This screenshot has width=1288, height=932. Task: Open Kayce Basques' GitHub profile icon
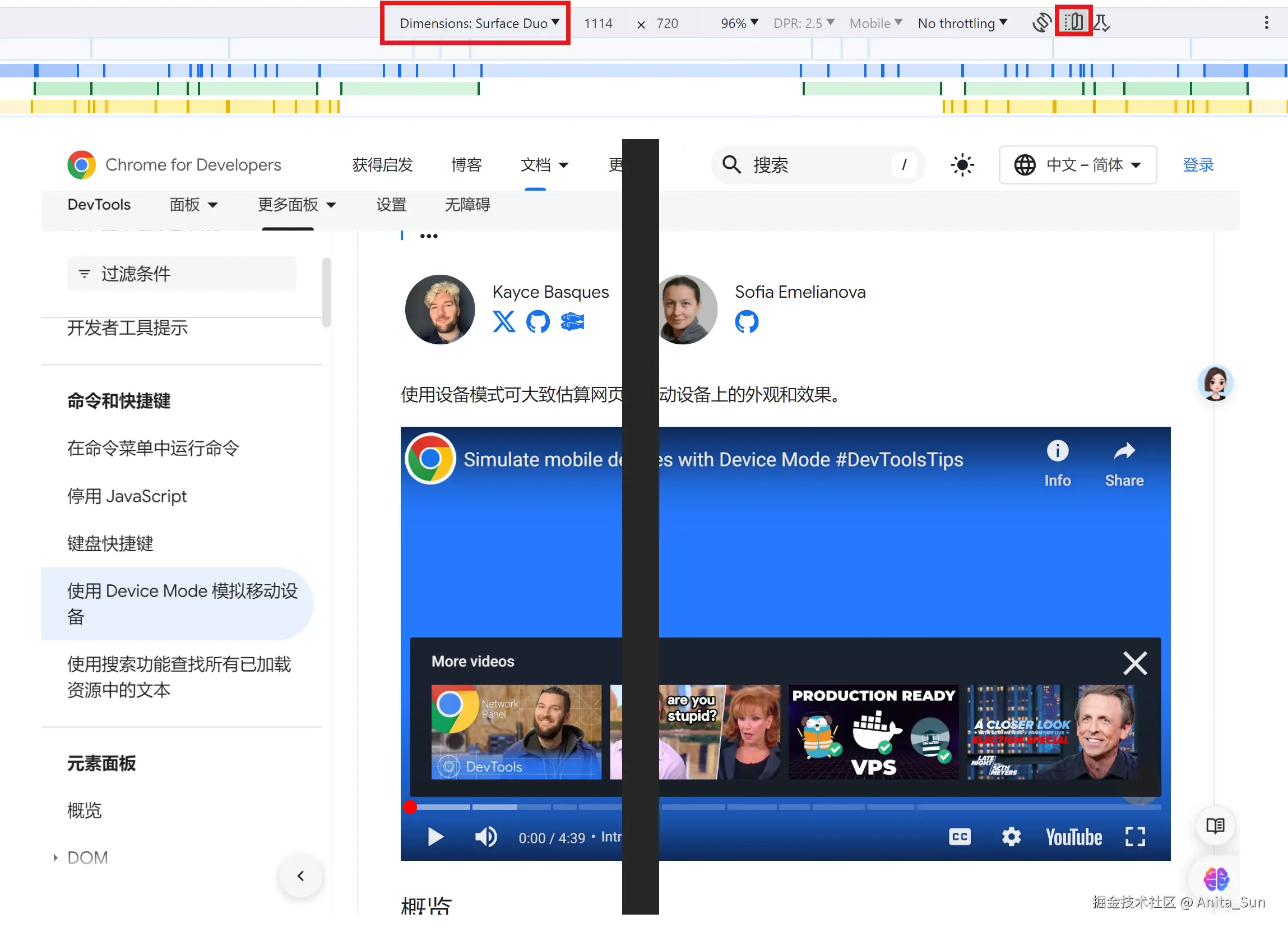538,322
